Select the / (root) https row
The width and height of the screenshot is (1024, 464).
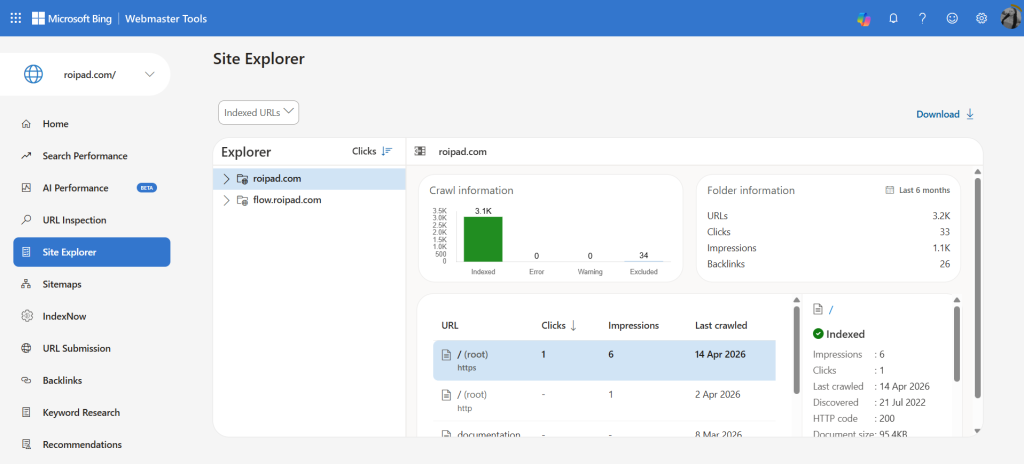(604, 360)
